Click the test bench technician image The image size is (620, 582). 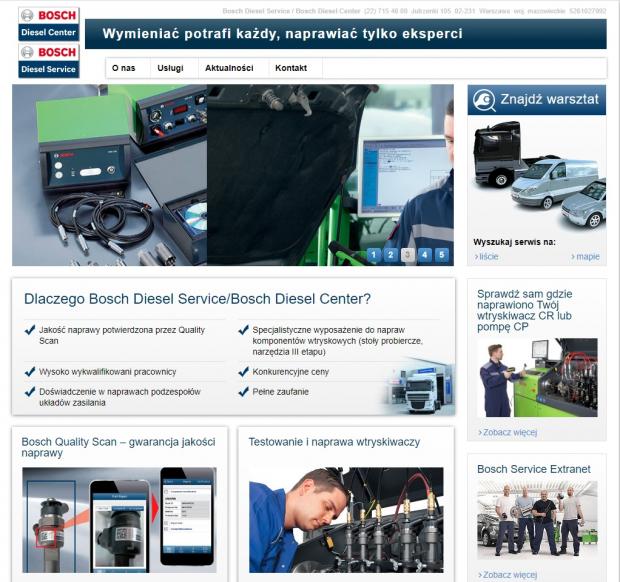coord(537,378)
